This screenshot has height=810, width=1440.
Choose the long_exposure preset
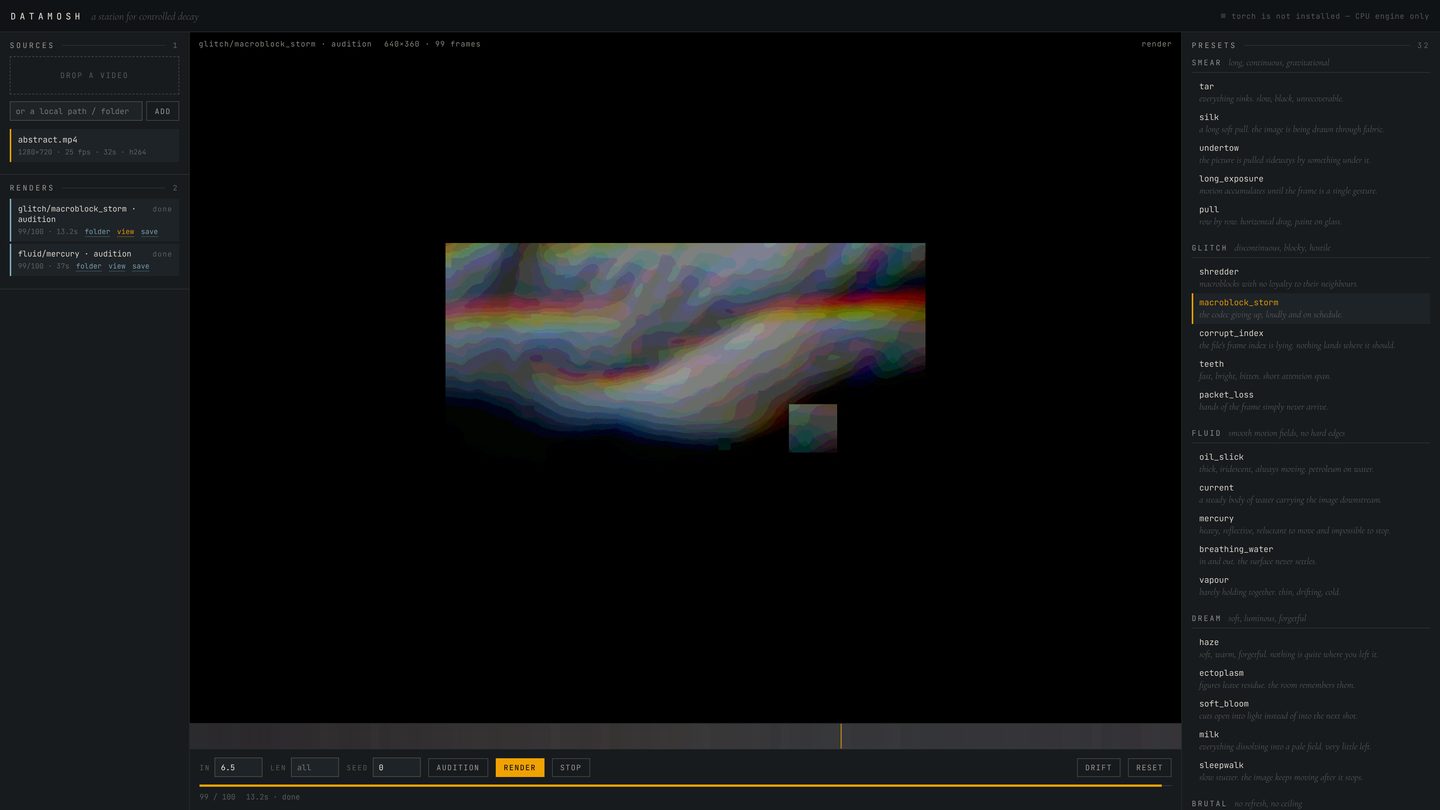[1311, 185]
